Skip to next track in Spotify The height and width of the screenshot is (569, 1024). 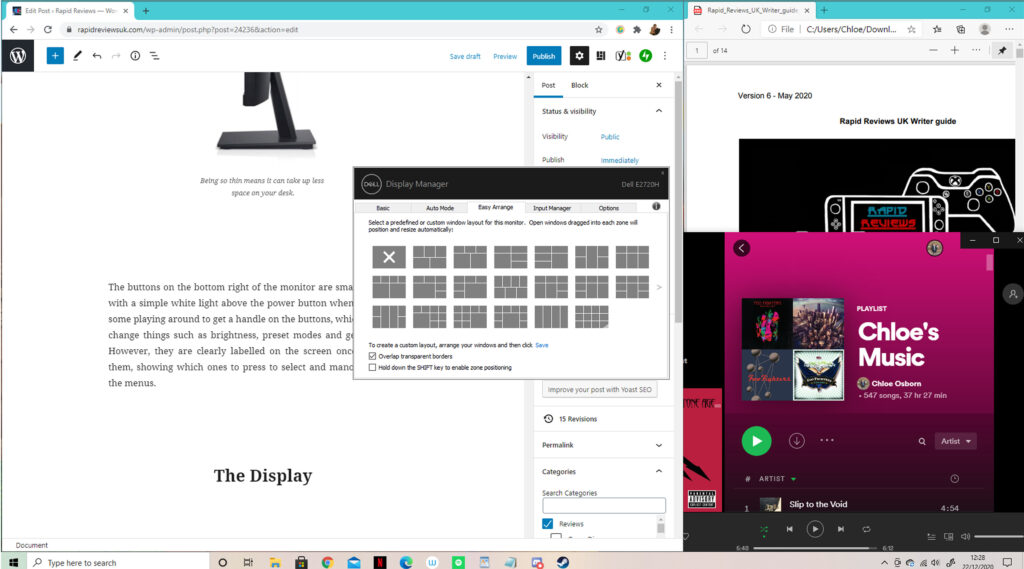[x=840, y=529]
